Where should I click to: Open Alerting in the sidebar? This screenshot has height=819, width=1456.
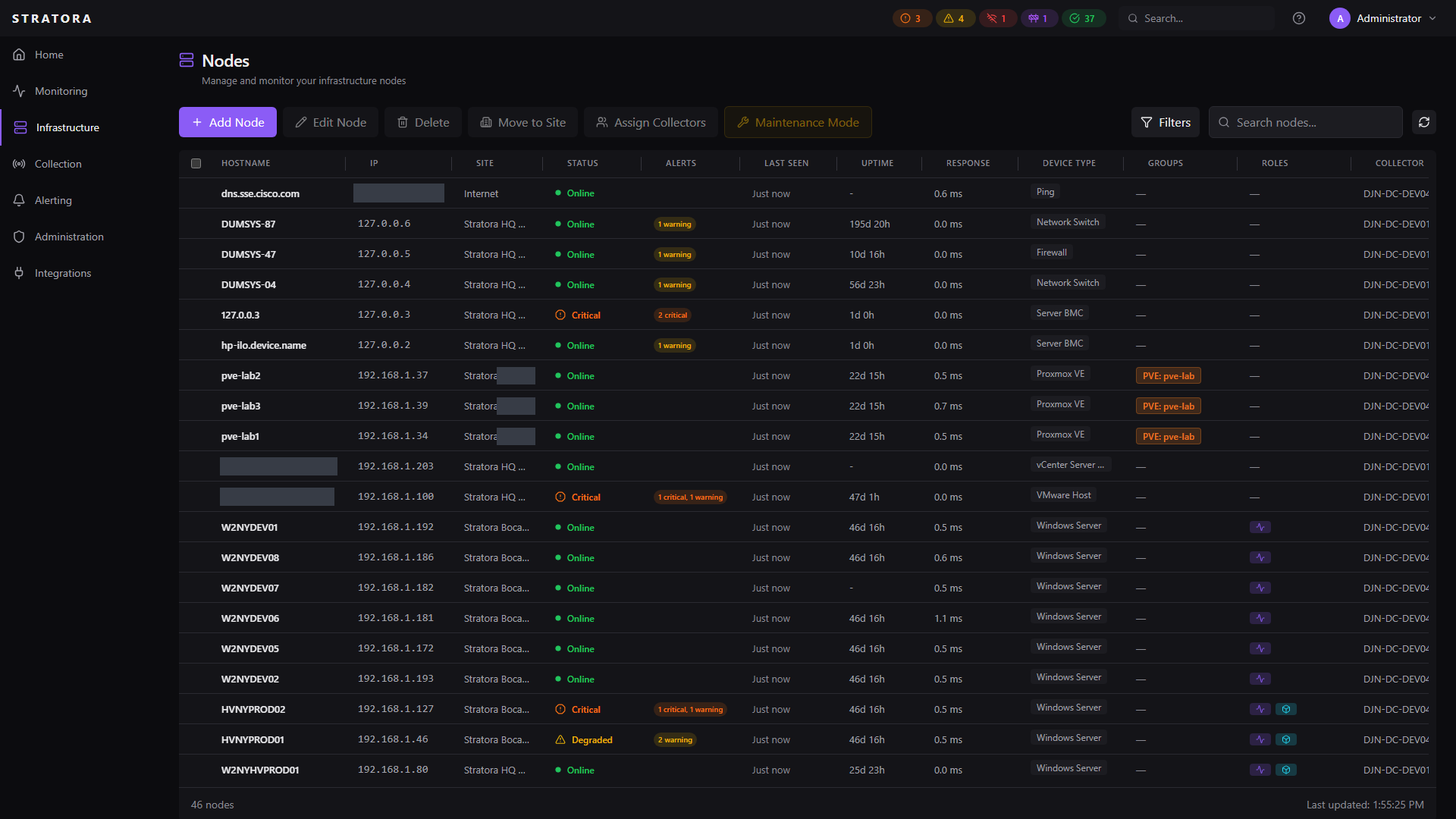(x=53, y=200)
